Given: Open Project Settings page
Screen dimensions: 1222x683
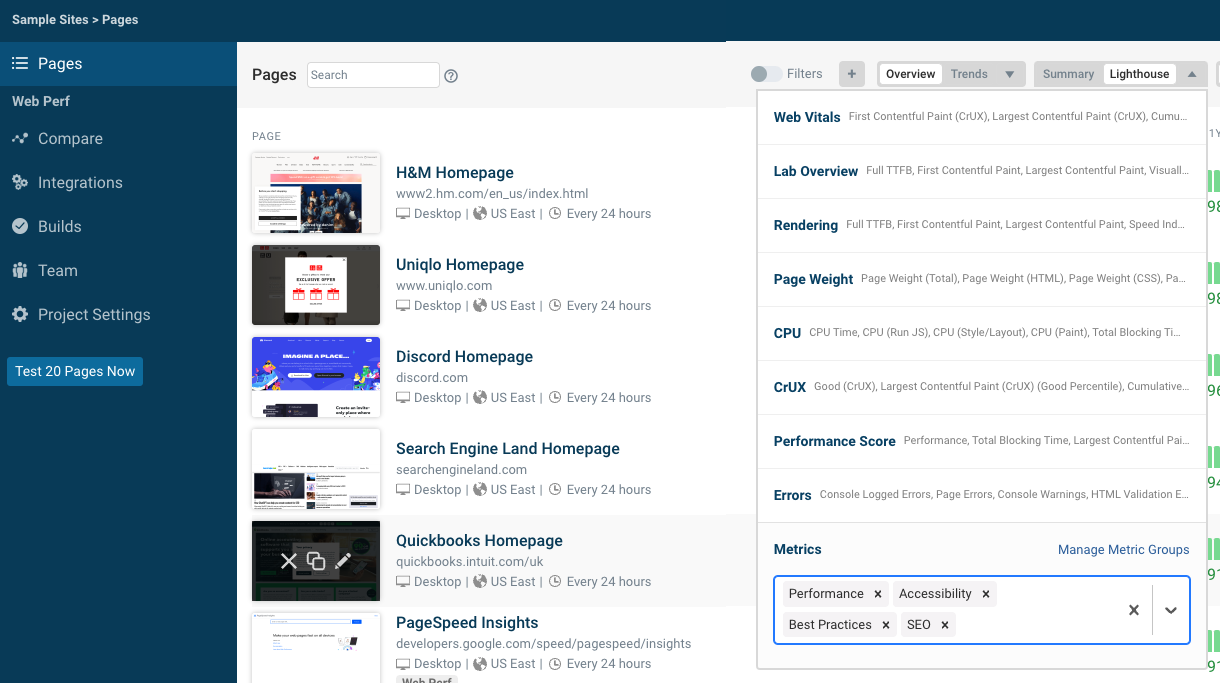Looking at the screenshot, I should [94, 315].
